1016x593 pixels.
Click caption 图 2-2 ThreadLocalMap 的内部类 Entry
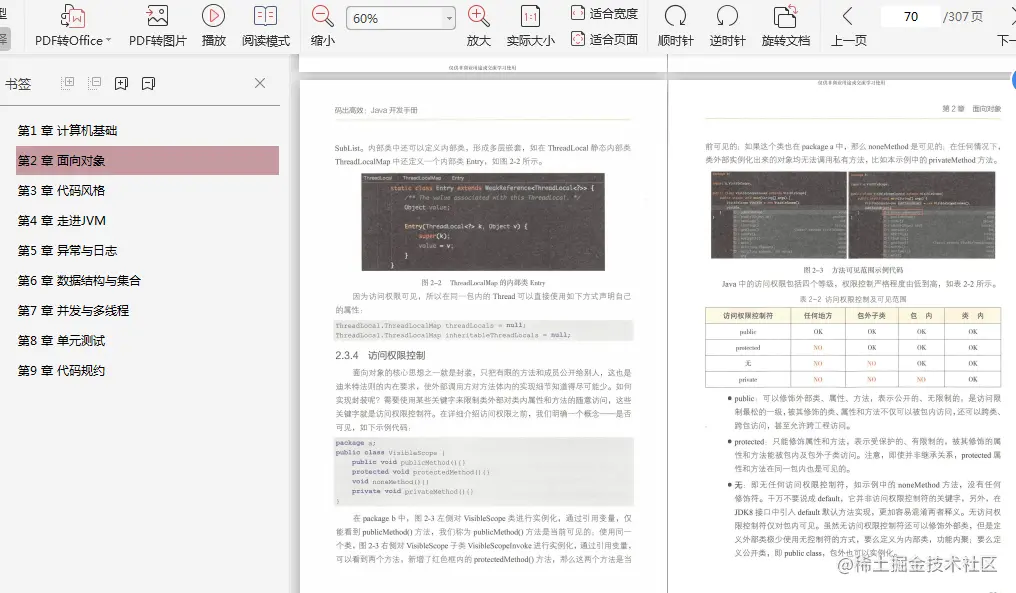click(x=483, y=283)
